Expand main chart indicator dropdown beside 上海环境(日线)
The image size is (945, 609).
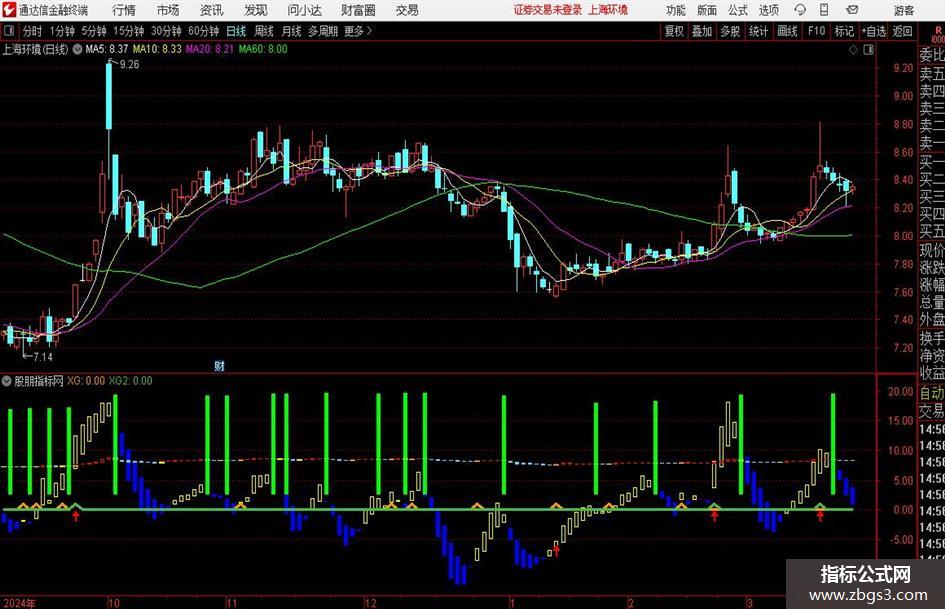77,49
